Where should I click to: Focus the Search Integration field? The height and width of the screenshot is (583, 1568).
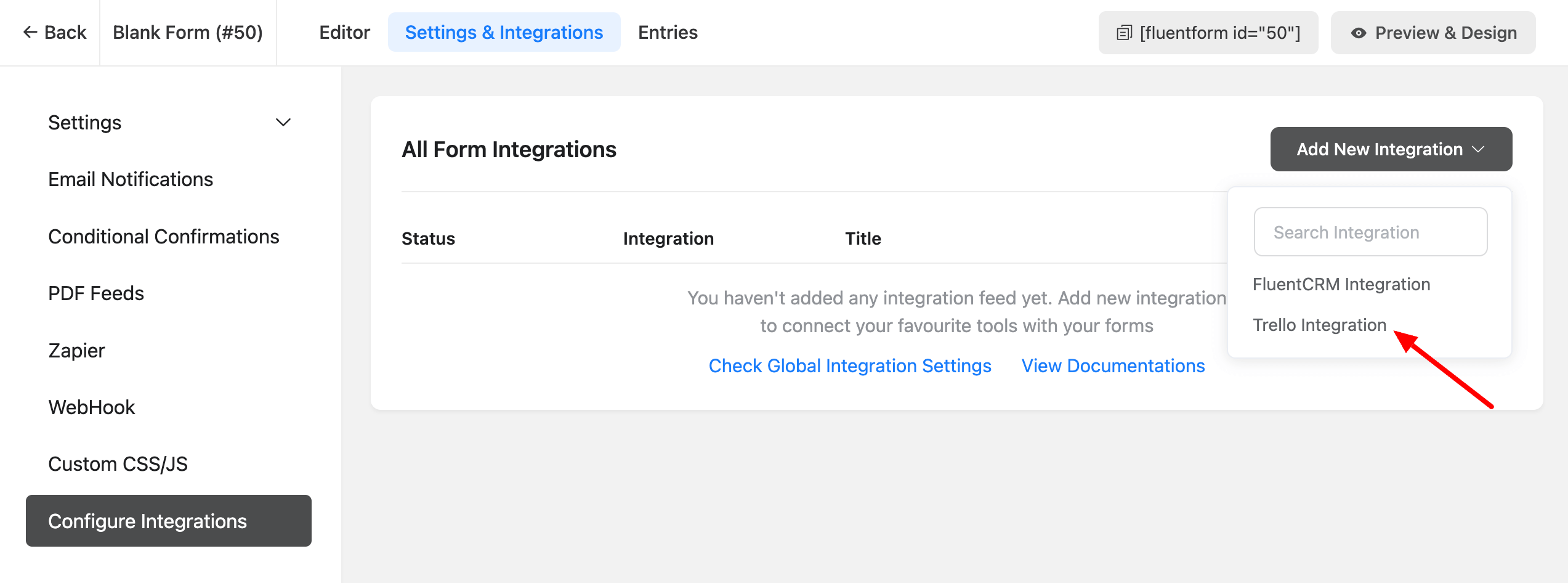tap(1370, 232)
